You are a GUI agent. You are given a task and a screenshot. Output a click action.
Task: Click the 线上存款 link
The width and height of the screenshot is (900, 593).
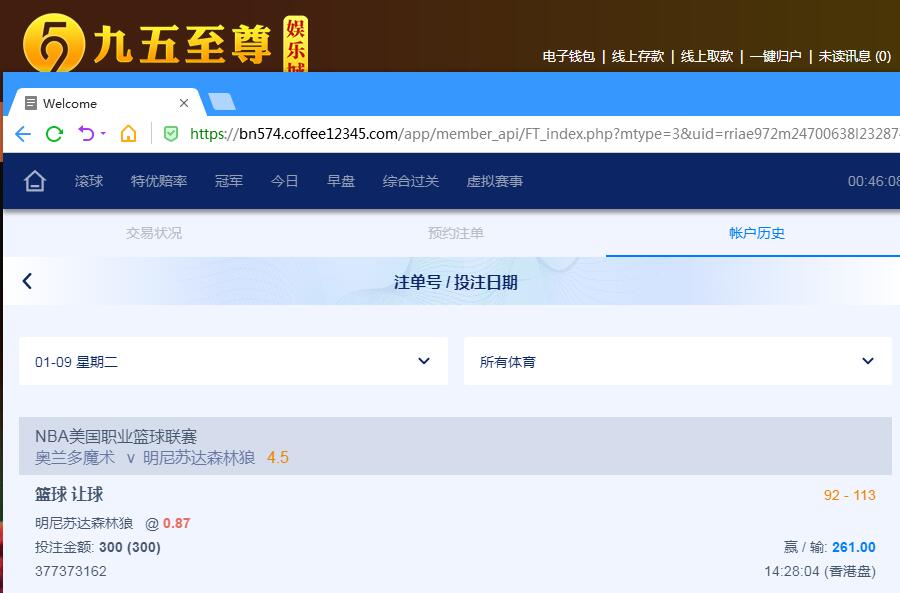click(638, 56)
